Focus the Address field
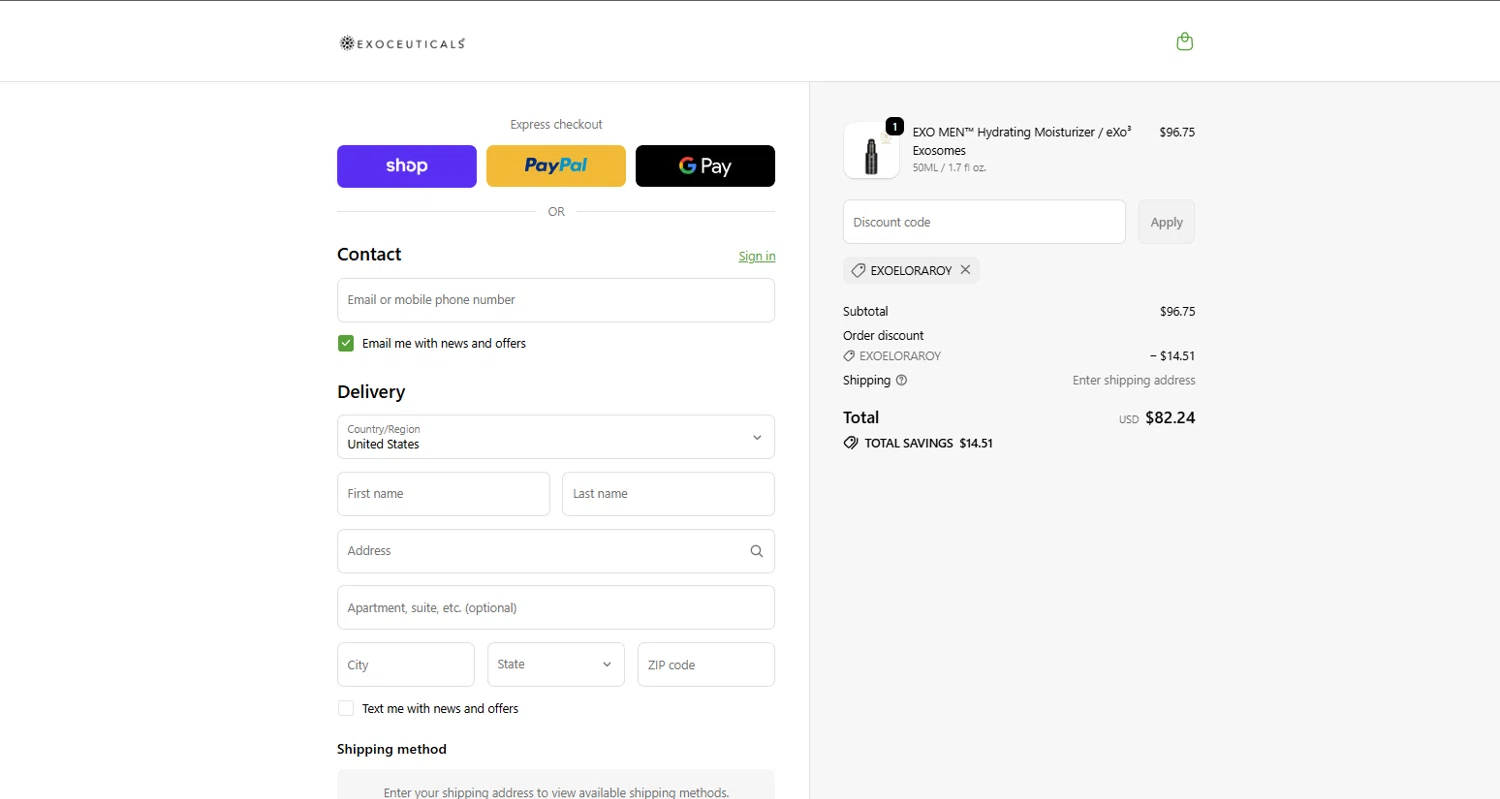 point(556,551)
